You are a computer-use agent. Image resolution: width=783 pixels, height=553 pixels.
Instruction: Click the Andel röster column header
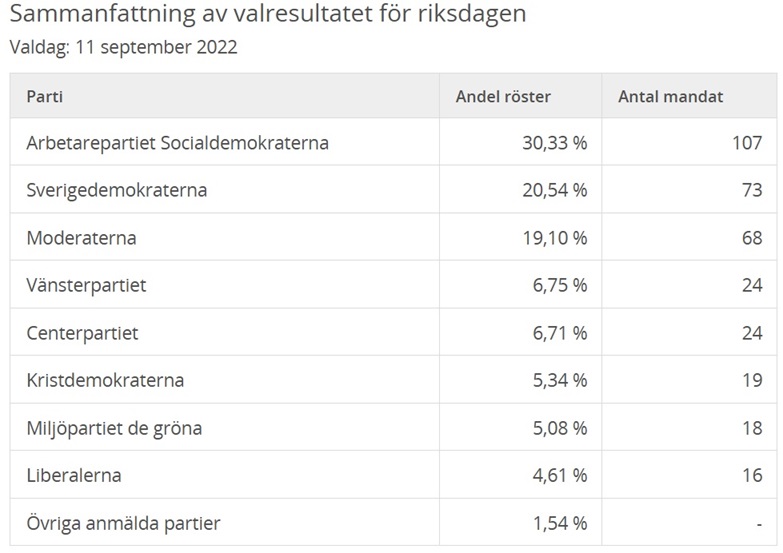point(503,97)
